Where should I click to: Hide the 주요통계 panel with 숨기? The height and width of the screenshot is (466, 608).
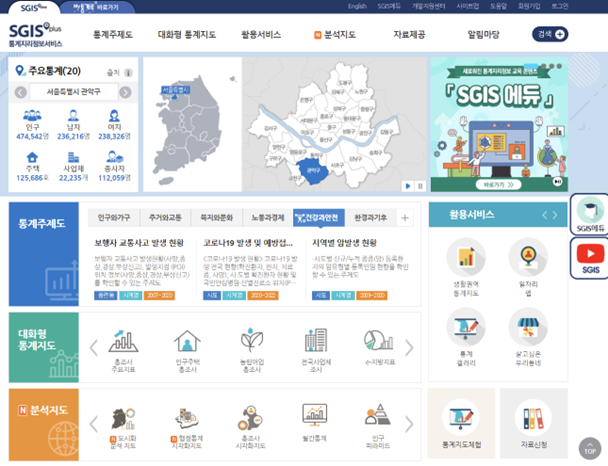pyautogui.click(x=113, y=73)
